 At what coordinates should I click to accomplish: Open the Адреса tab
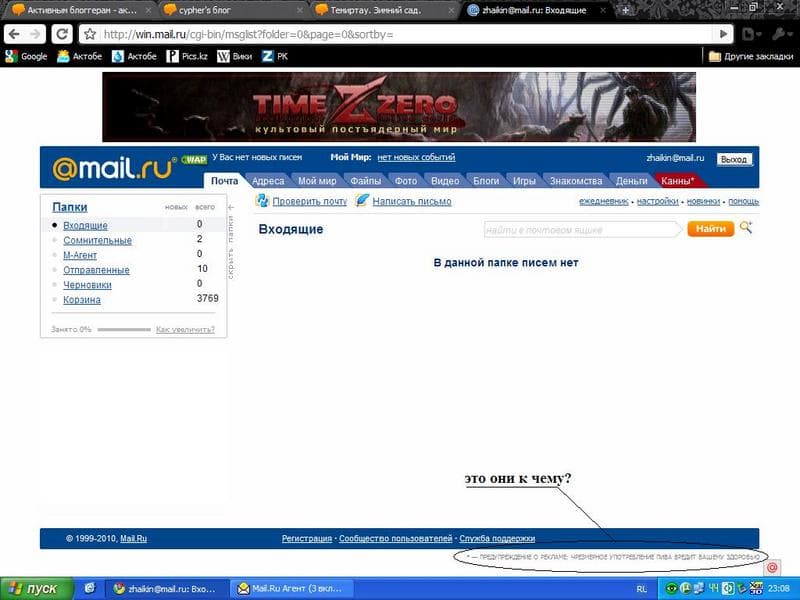[x=268, y=181]
